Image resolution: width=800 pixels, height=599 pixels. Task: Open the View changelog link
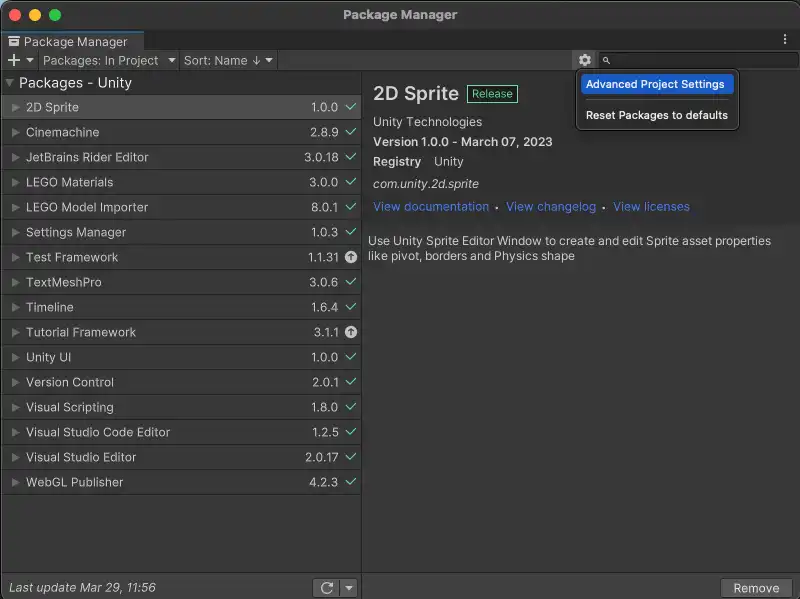[551, 206]
